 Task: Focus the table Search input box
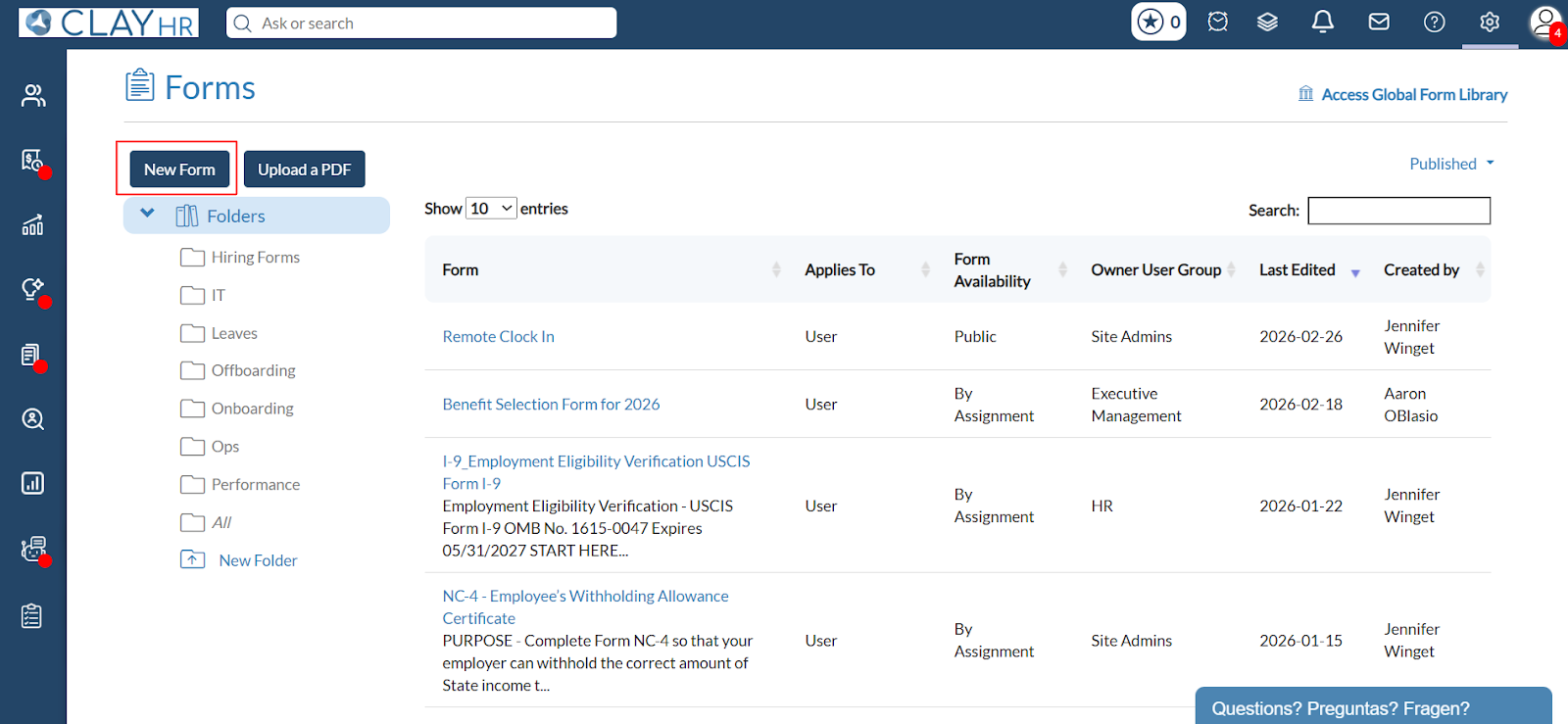[x=1398, y=211]
